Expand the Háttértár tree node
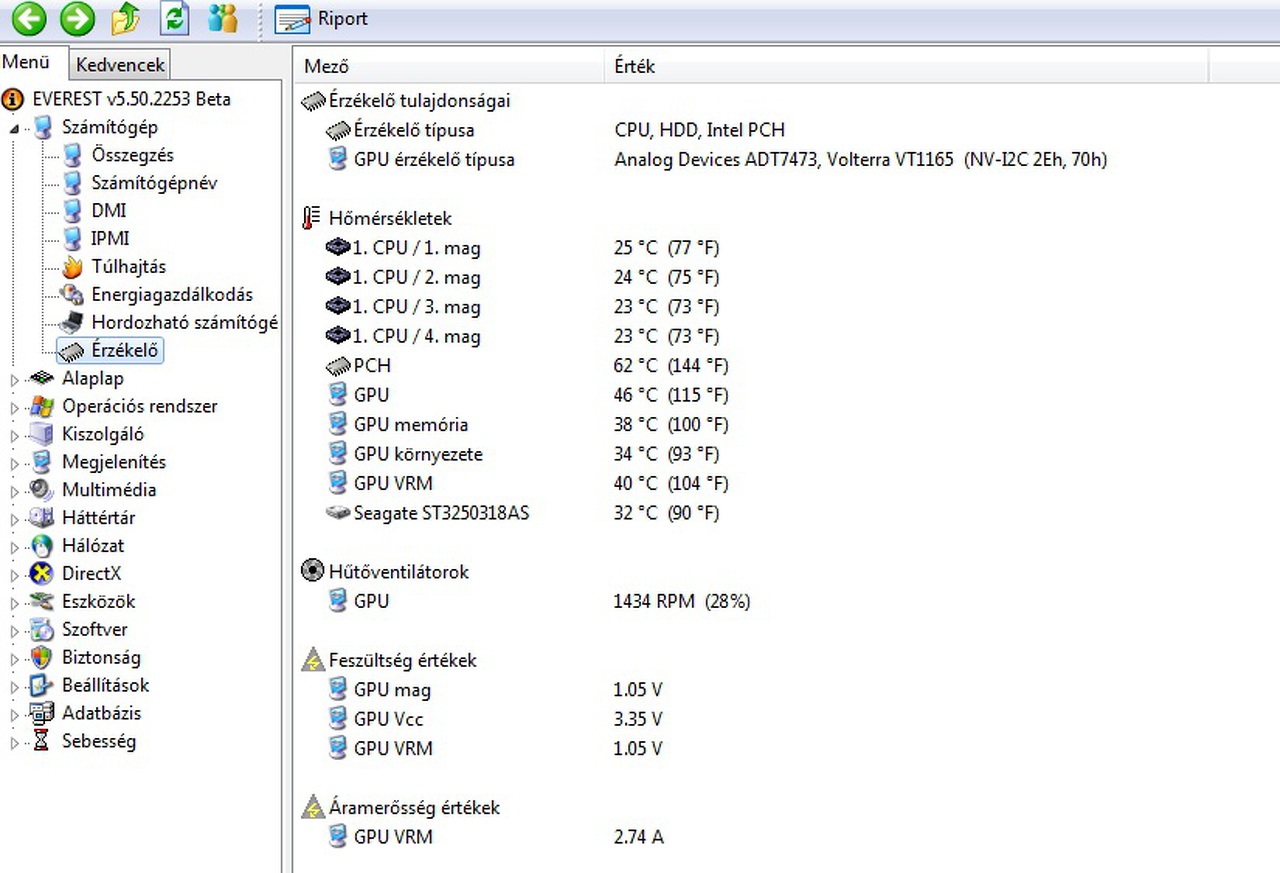Viewport: 1280px width, 873px height. [14, 519]
